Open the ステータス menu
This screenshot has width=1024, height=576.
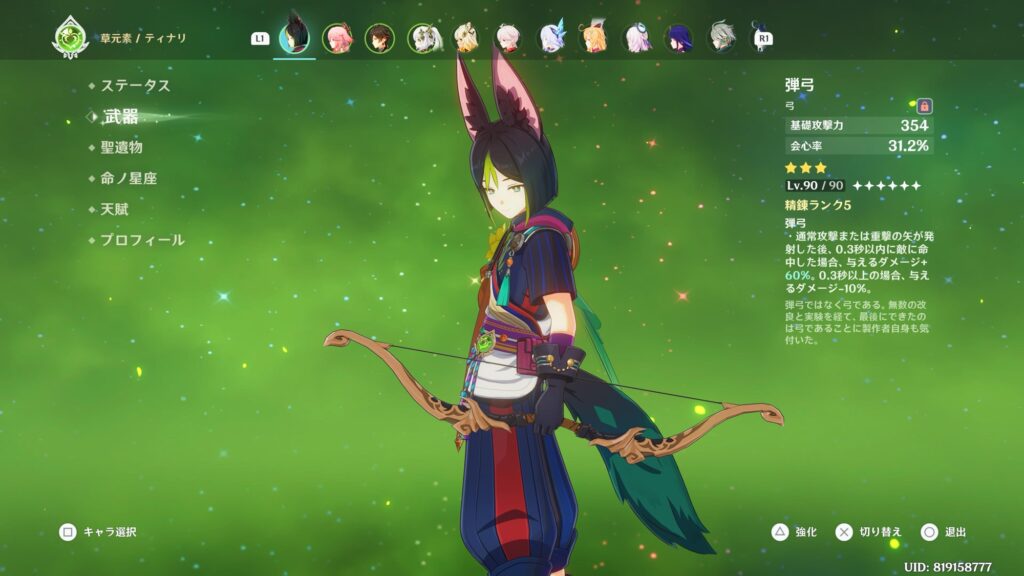click(135, 86)
